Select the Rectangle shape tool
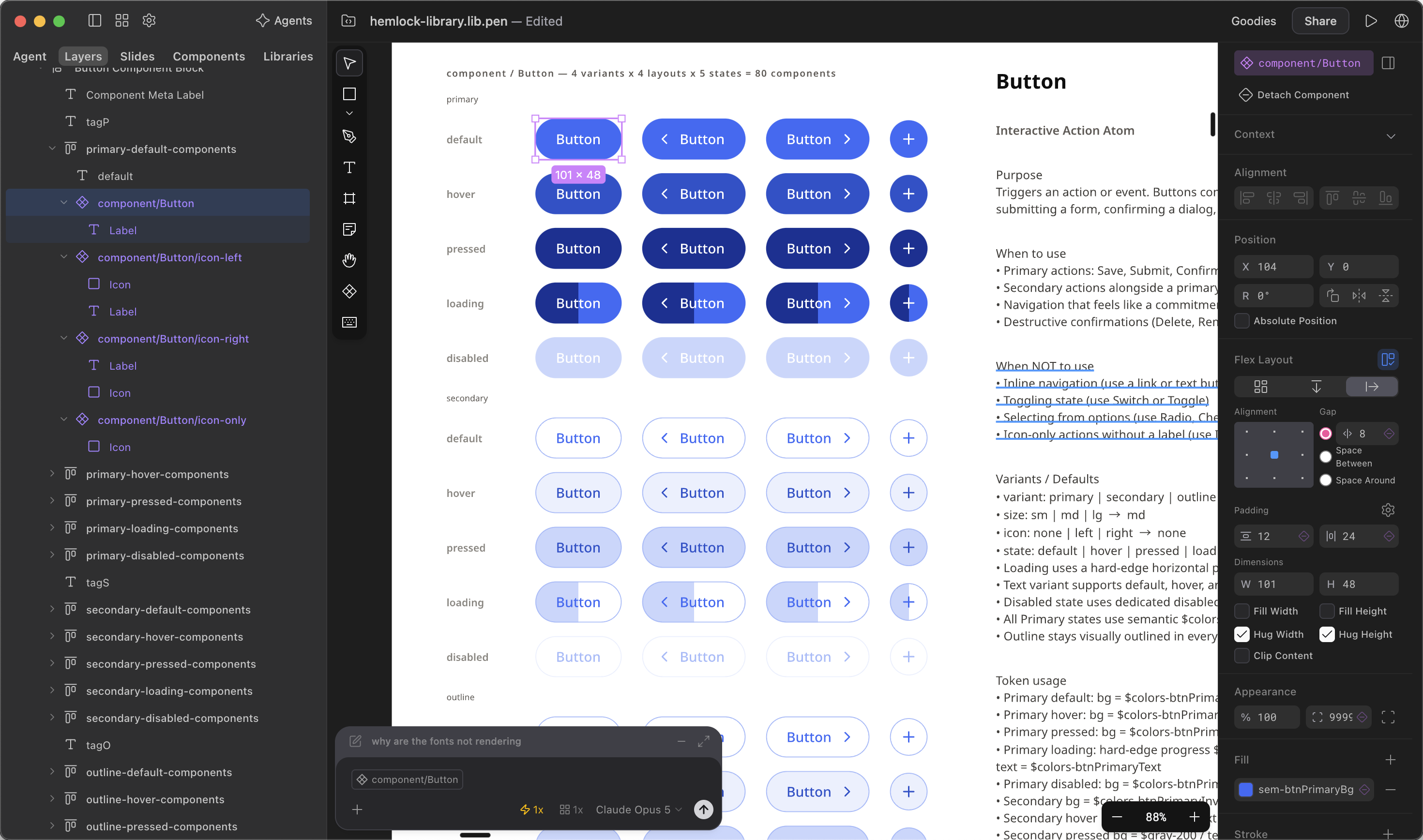Screen dimensions: 1423x840 [x=349, y=94]
